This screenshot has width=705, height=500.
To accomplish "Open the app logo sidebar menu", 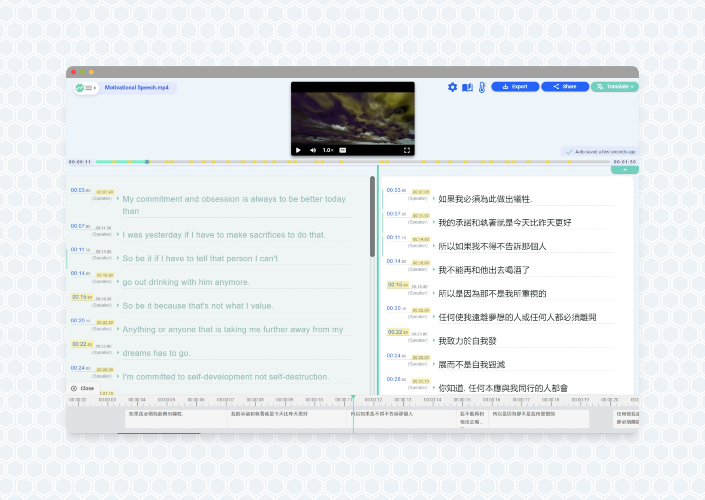I will tap(86, 88).
